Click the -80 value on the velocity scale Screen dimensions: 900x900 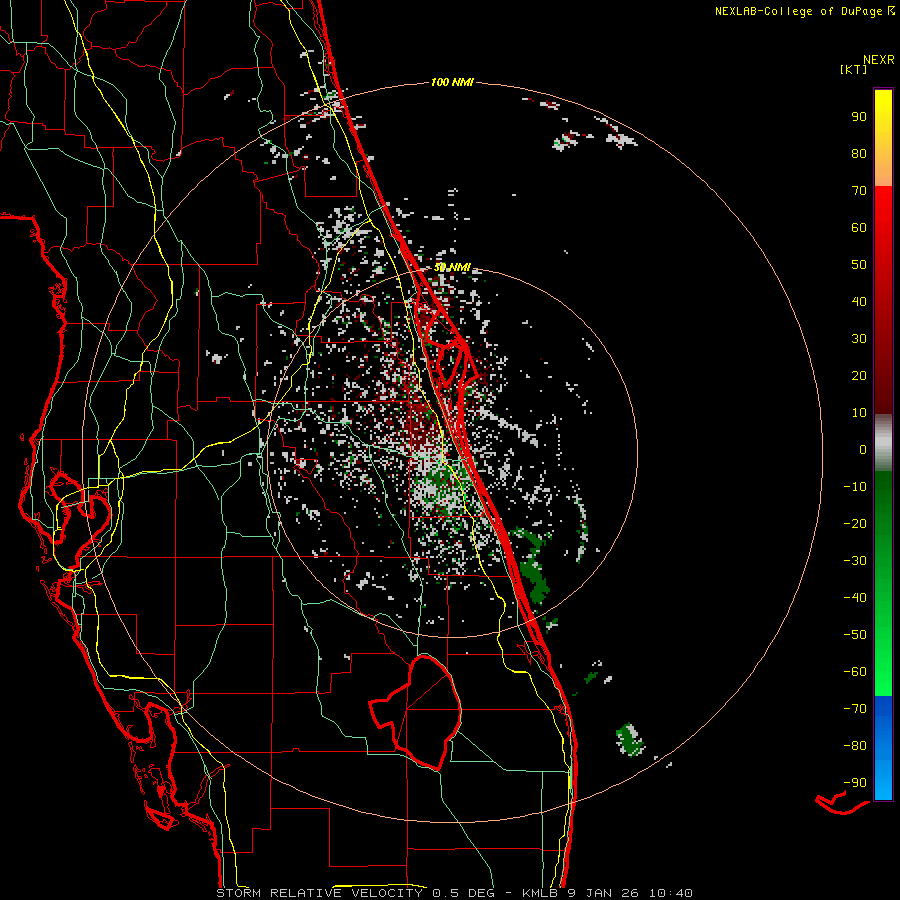point(855,746)
